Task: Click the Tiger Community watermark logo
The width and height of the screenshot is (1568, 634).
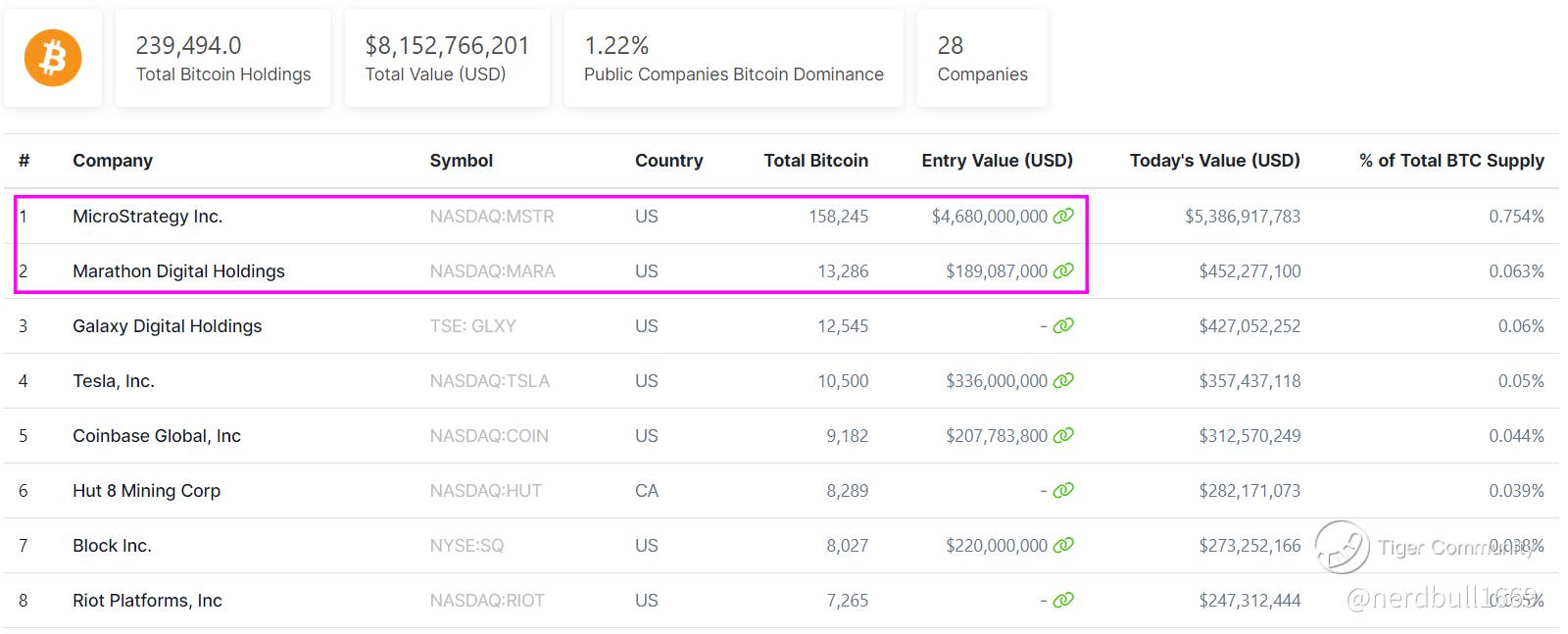Action: tap(1342, 547)
